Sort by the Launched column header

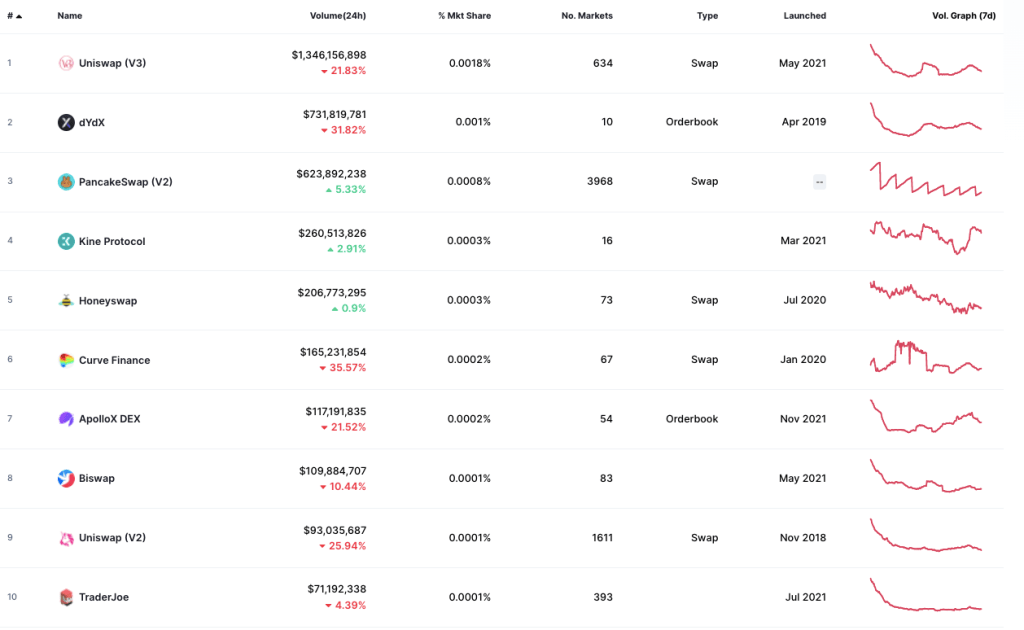pyautogui.click(x=805, y=16)
